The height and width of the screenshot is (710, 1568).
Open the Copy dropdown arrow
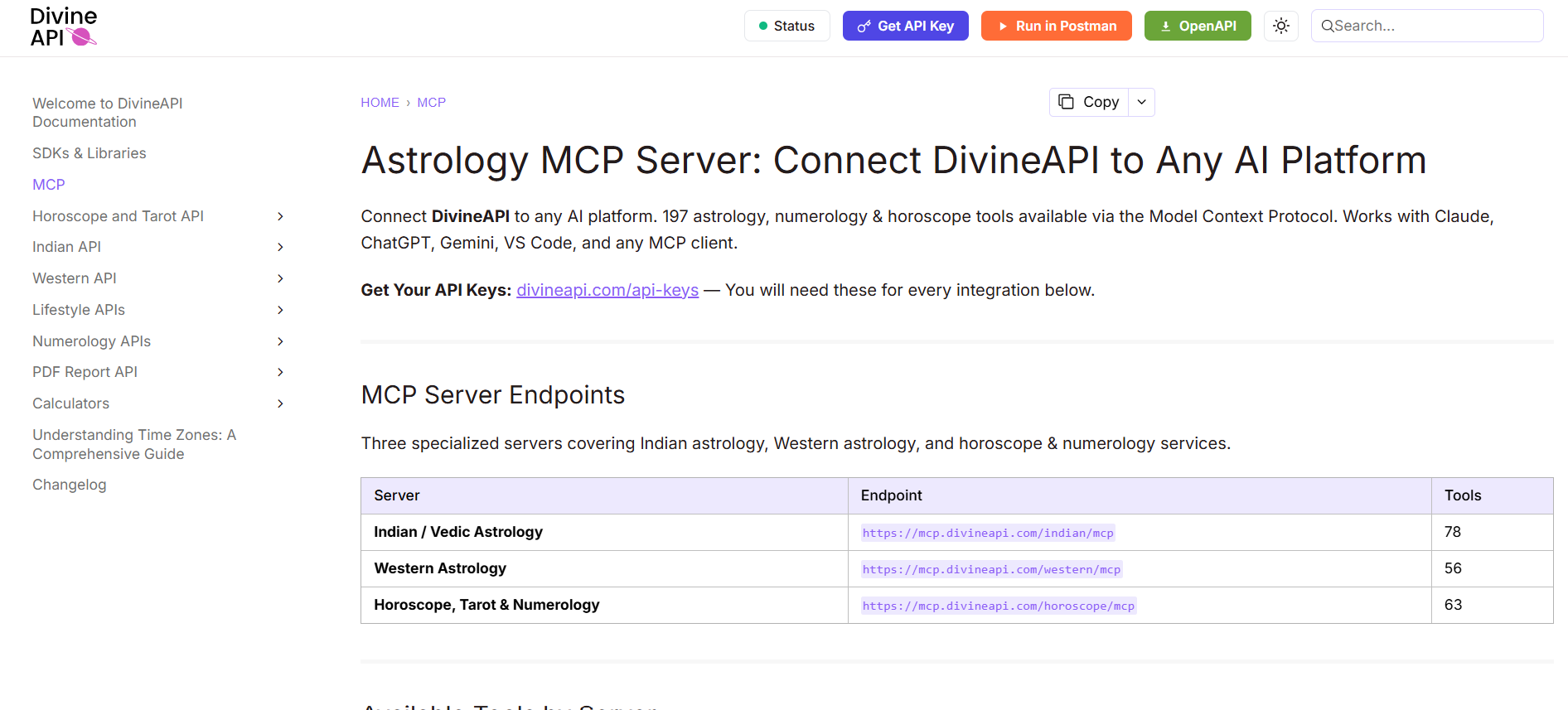(x=1141, y=102)
